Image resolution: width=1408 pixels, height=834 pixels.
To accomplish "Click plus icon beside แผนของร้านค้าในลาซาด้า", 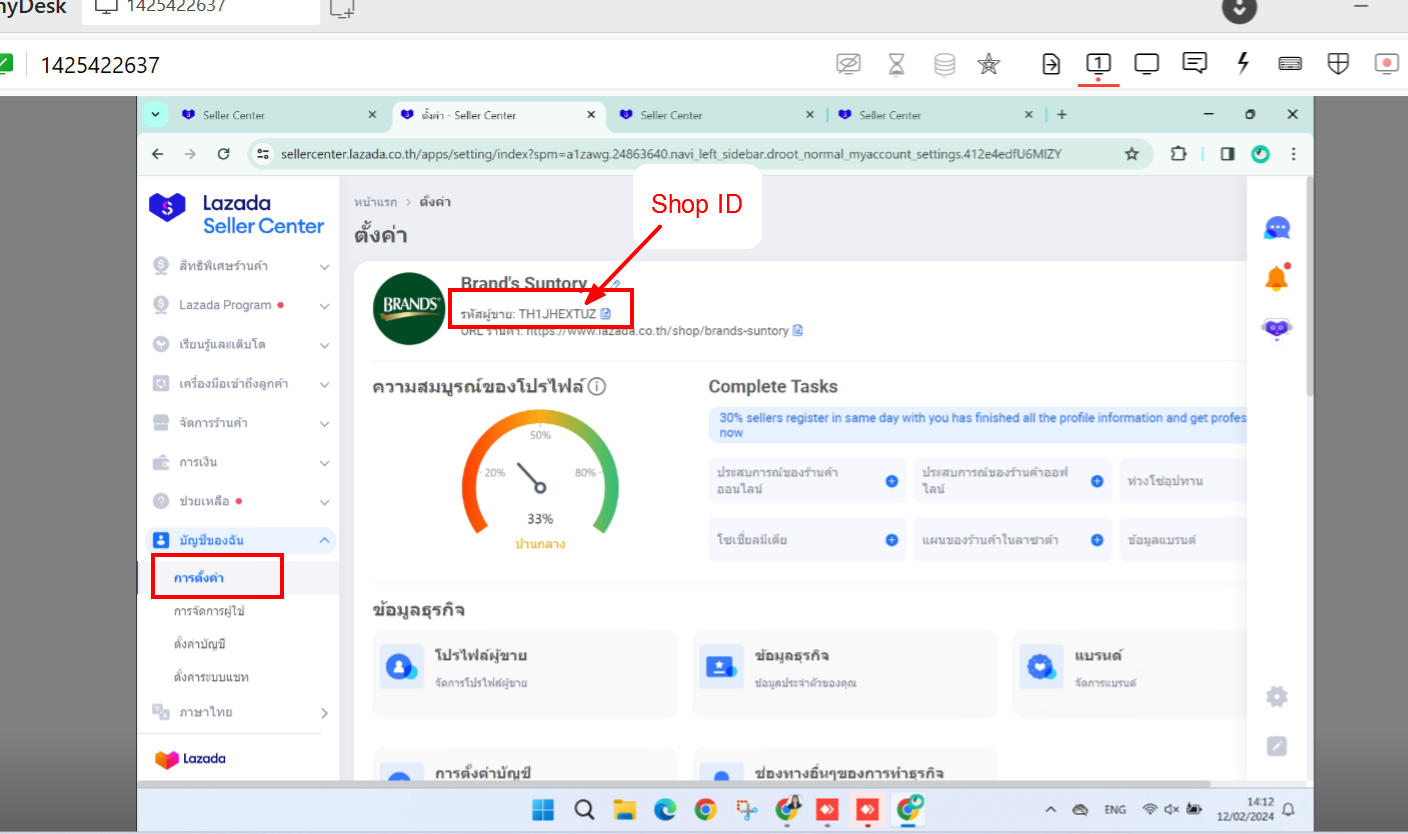I will point(1097,540).
